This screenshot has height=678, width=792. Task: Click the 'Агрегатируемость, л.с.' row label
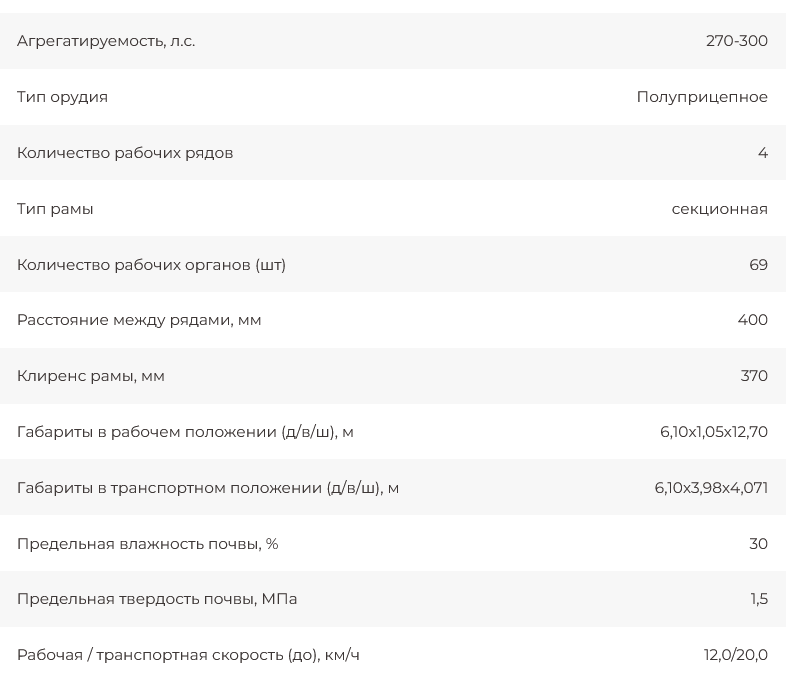pos(106,41)
